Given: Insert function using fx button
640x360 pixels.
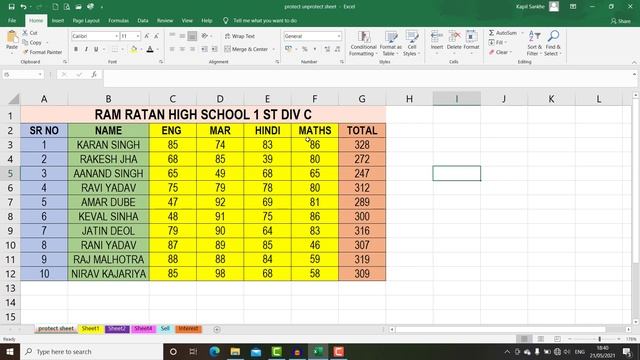Looking at the screenshot, I should click(94, 74).
